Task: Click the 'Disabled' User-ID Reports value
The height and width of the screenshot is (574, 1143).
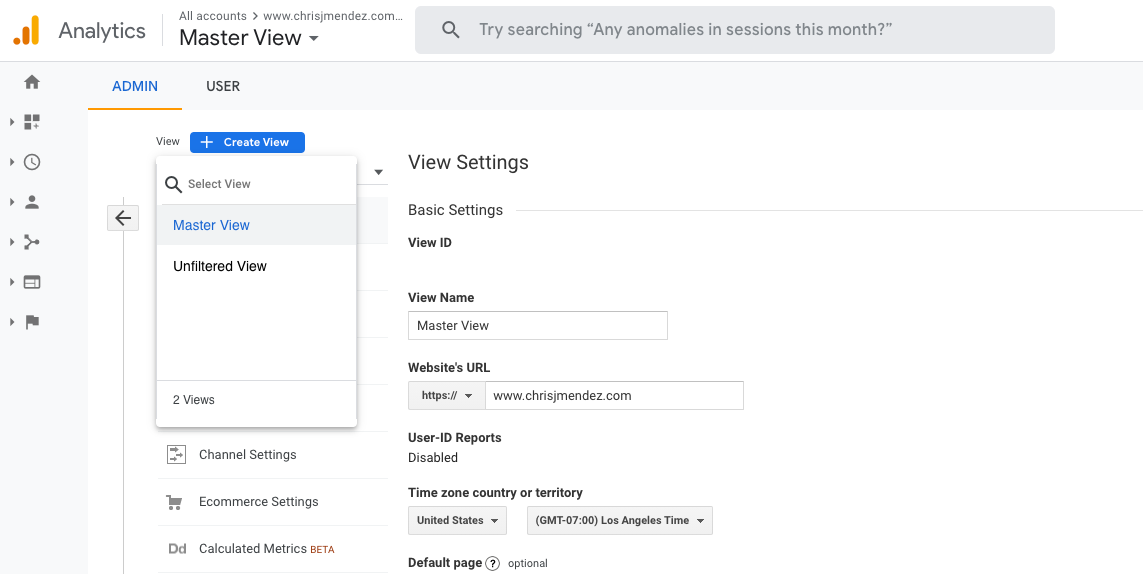Action: coord(433,458)
